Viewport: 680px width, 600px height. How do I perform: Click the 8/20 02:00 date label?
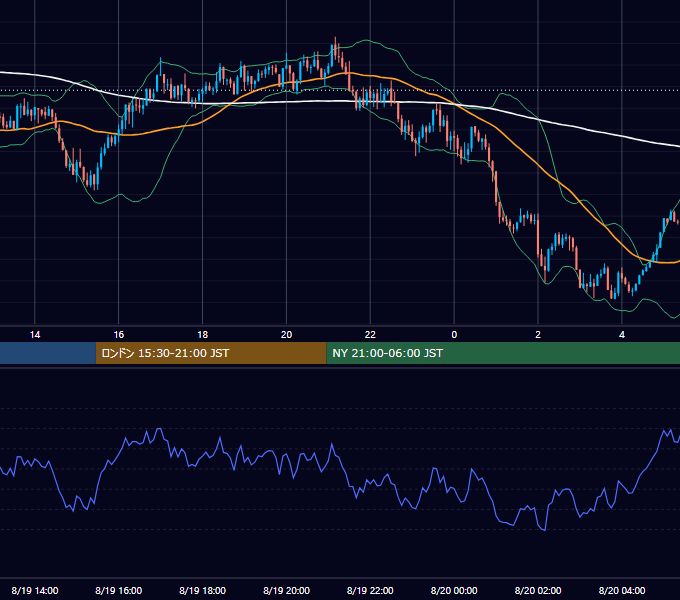point(538,590)
